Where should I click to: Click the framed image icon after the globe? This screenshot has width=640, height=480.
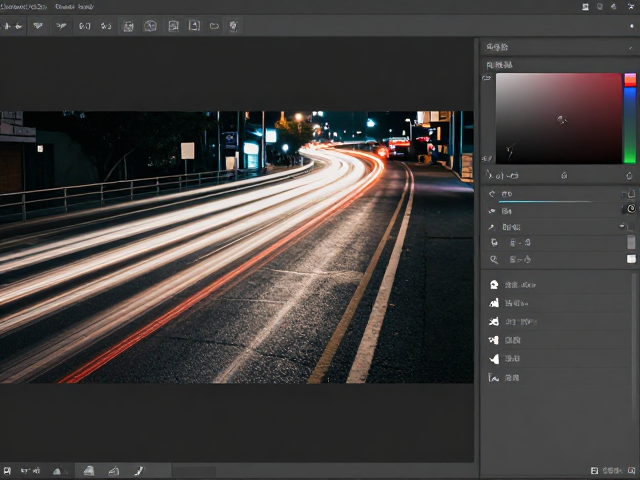pos(173,26)
